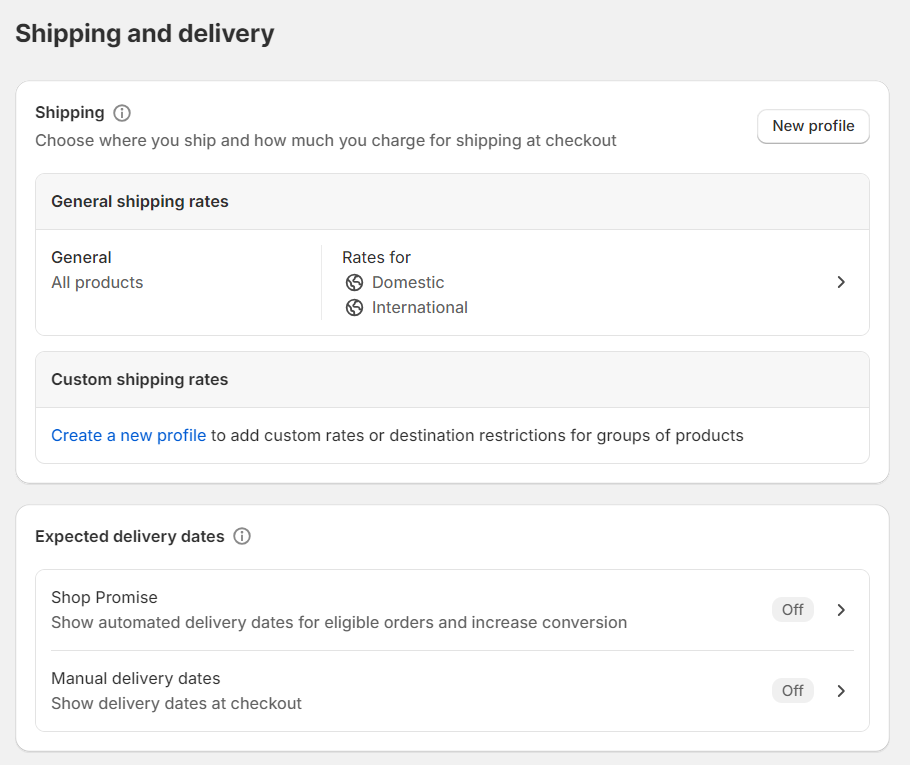Viewport: 910px width, 765px height.
Task: Click the Shipping and delivery page heading
Action: click(144, 33)
